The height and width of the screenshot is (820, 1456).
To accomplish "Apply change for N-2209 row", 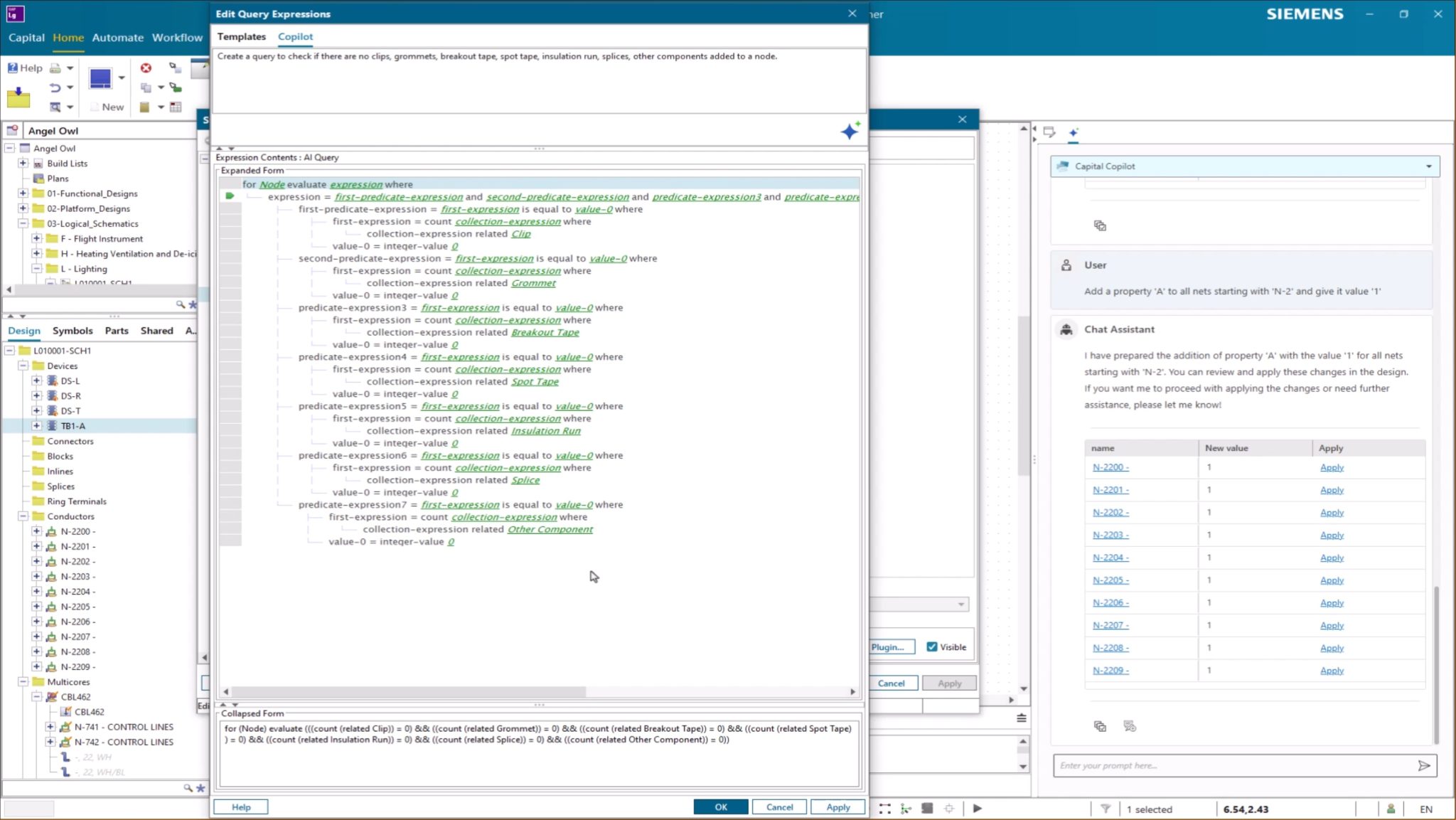I will coord(1332,671).
